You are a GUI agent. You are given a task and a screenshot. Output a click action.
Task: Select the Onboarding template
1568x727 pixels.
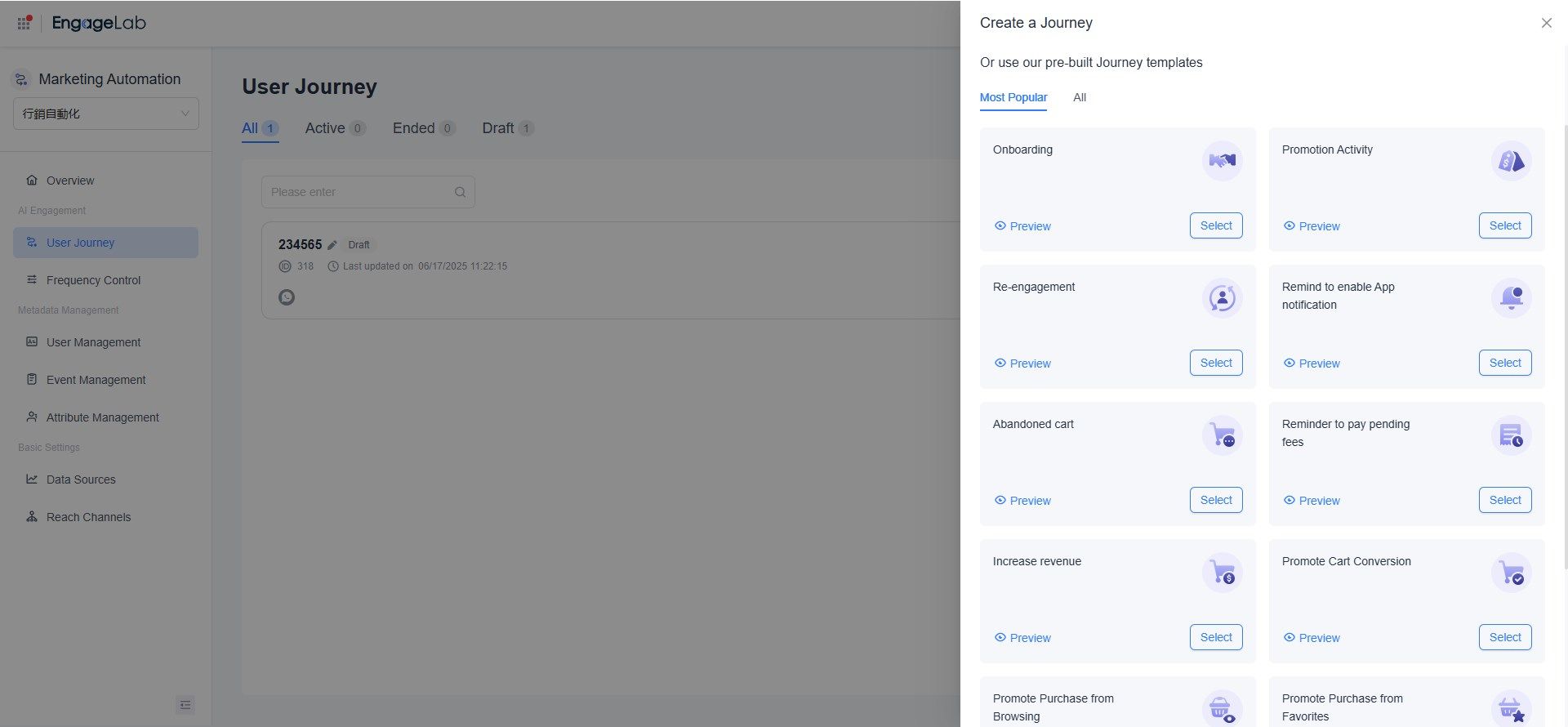(x=1216, y=225)
